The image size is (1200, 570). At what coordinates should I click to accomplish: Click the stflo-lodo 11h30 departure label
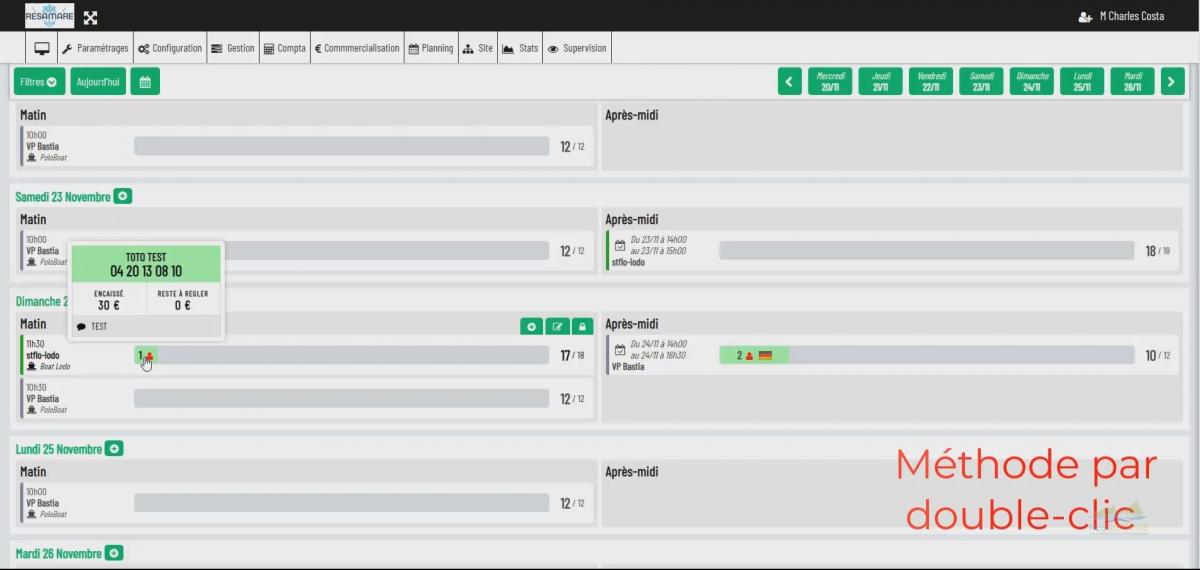point(43,355)
